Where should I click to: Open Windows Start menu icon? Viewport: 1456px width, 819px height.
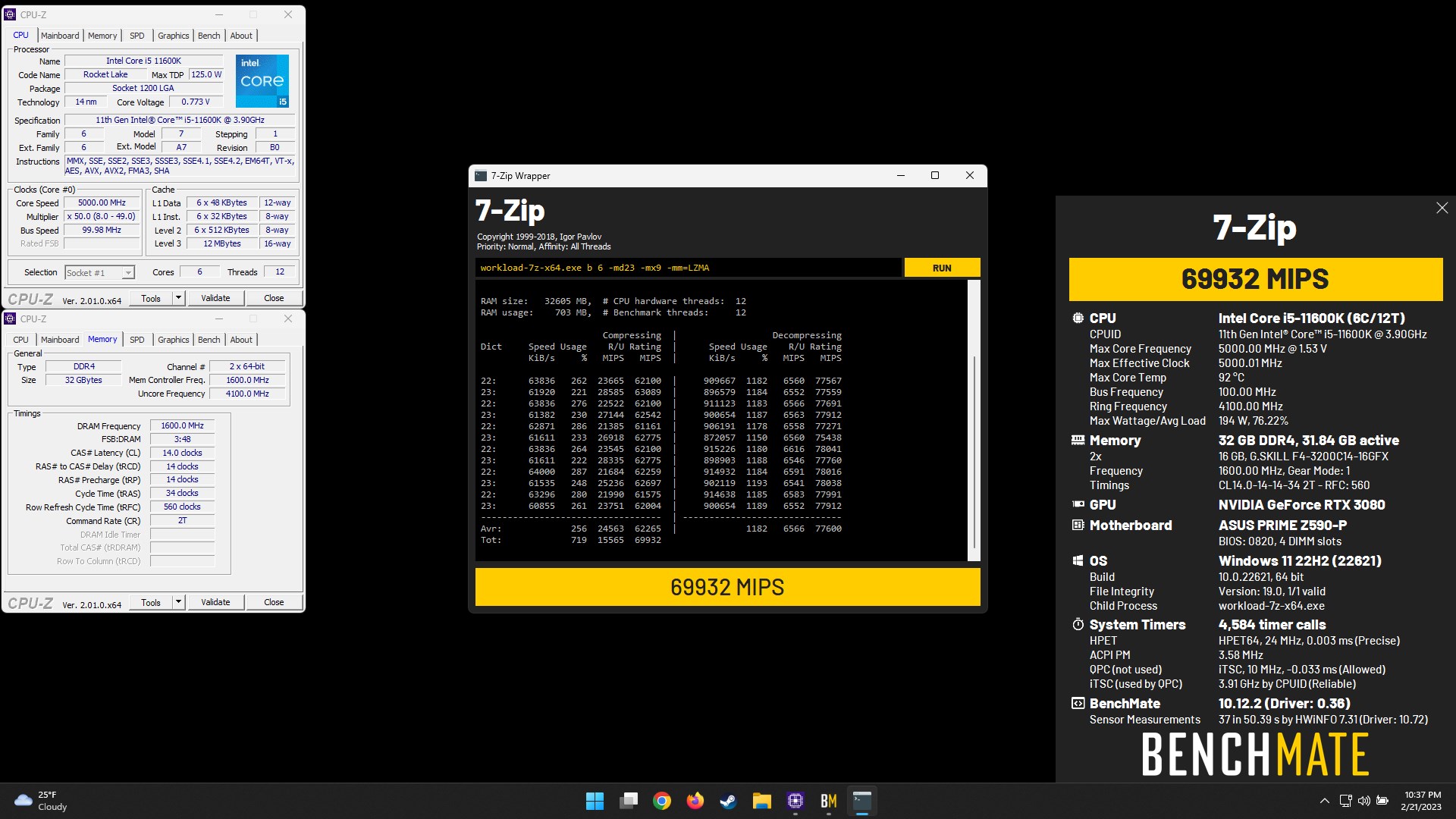click(x=595, y=801)
